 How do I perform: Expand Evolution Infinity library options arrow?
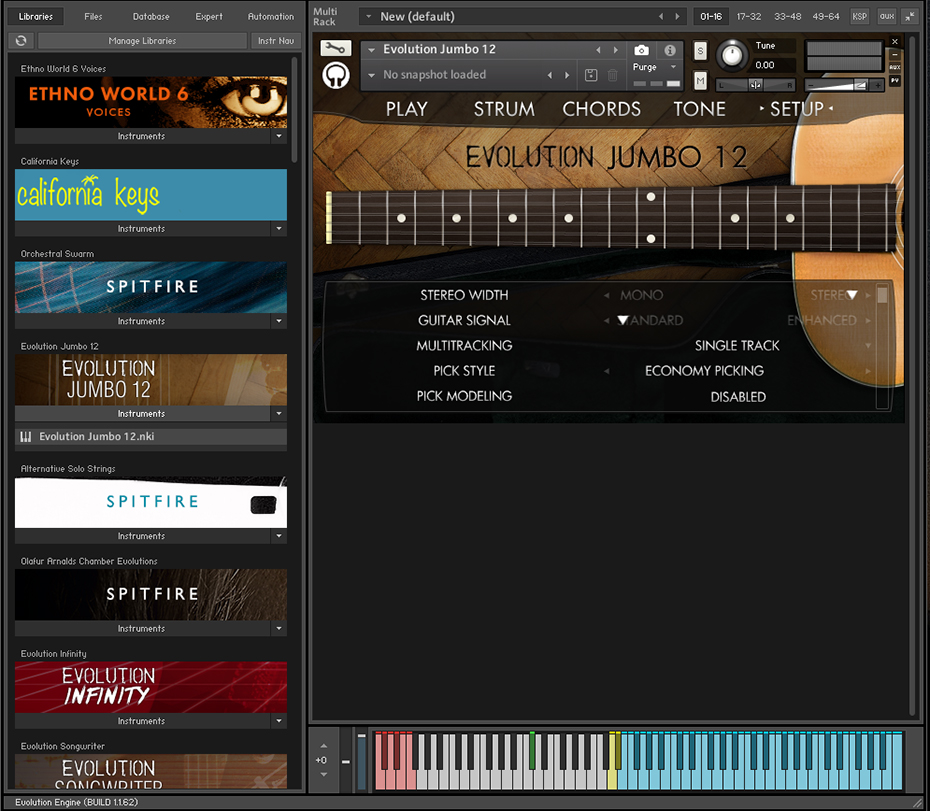pyautogui.click(x=279, y=721)
